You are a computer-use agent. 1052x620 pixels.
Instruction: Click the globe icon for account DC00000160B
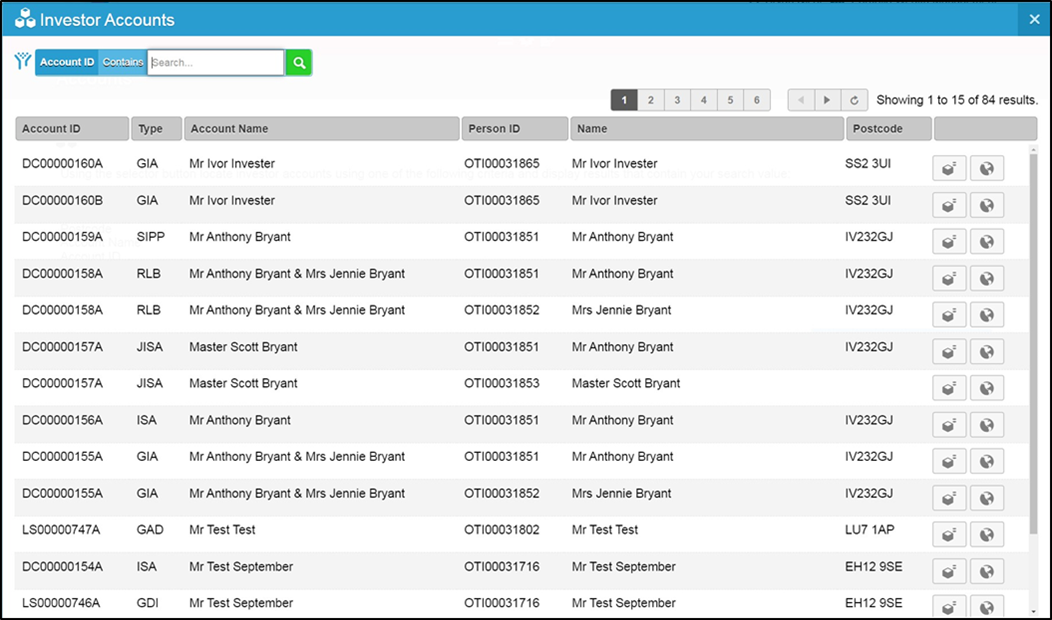986,205
